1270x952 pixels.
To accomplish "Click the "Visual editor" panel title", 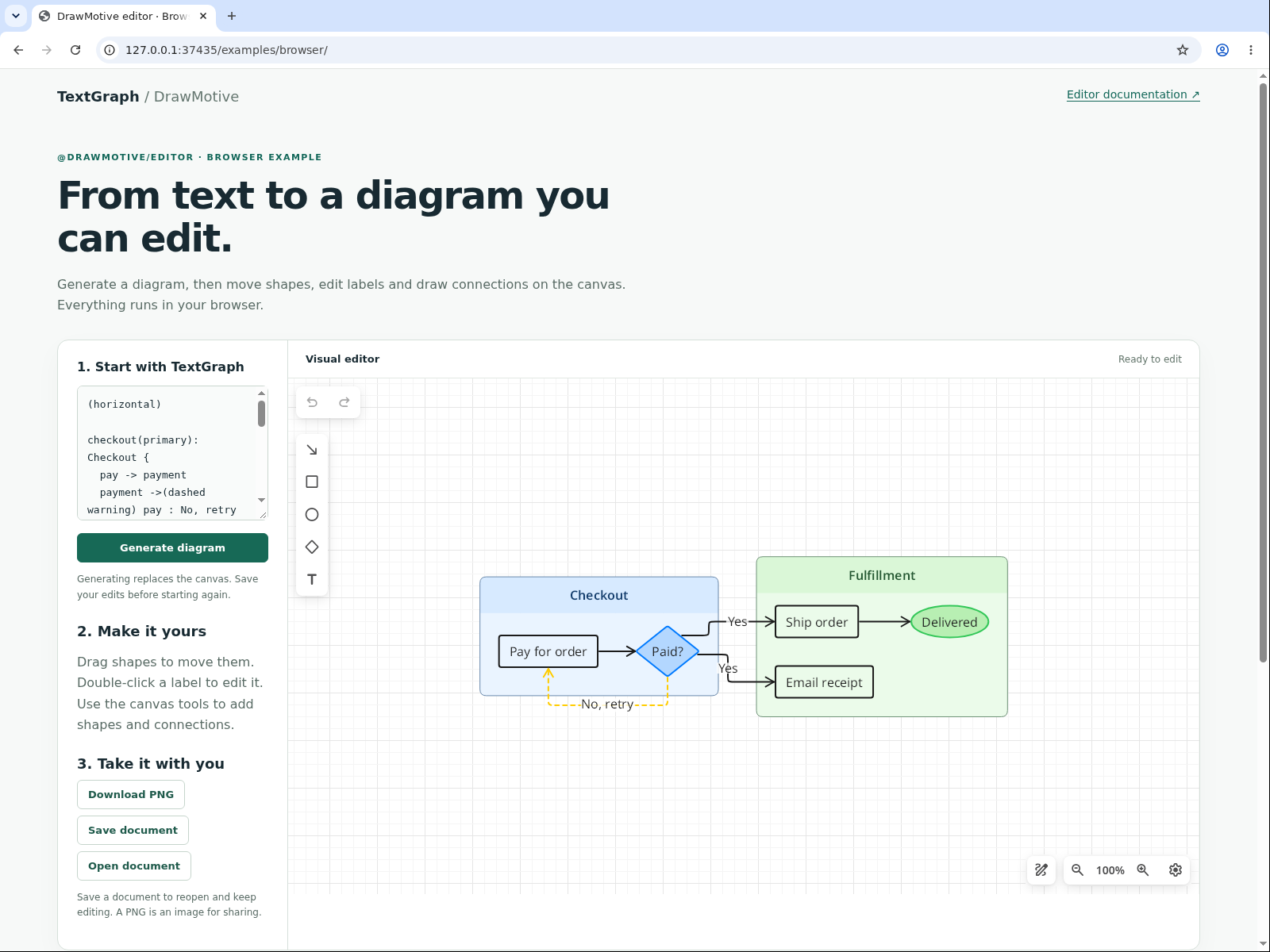I will [x=342, y=359].
